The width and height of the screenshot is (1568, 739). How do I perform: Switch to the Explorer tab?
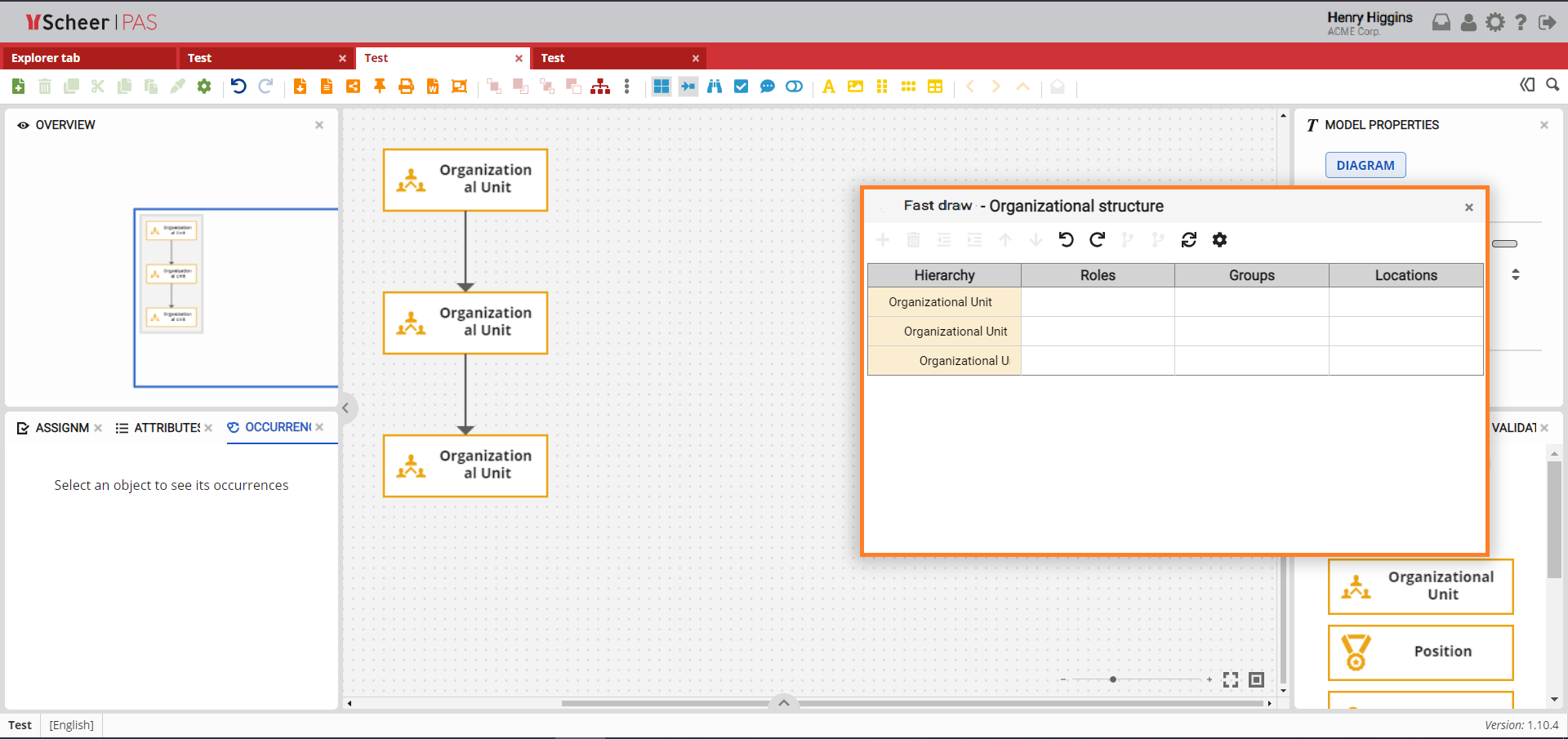88,58
